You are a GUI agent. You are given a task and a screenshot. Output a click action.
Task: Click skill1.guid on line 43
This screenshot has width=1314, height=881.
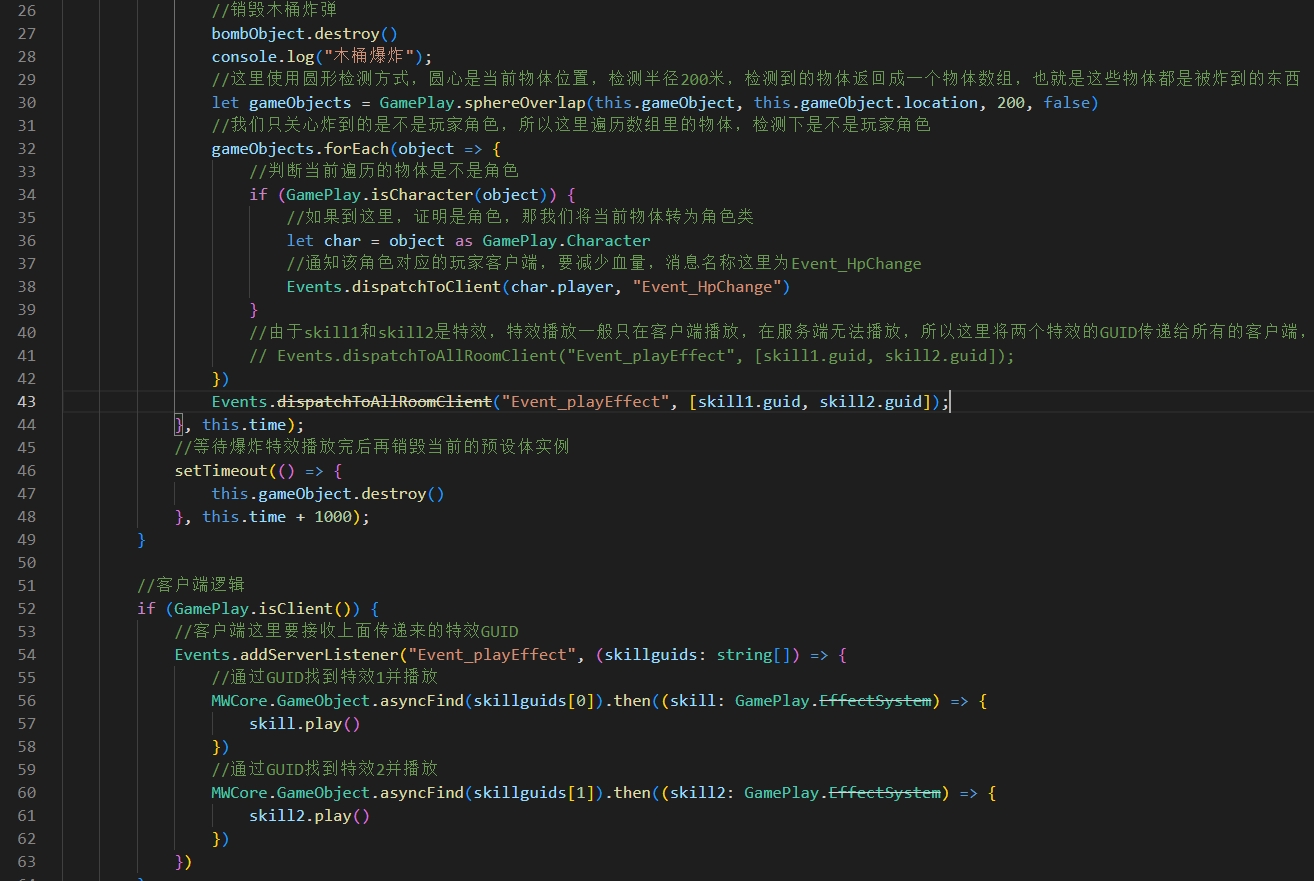tap(749, 402)
